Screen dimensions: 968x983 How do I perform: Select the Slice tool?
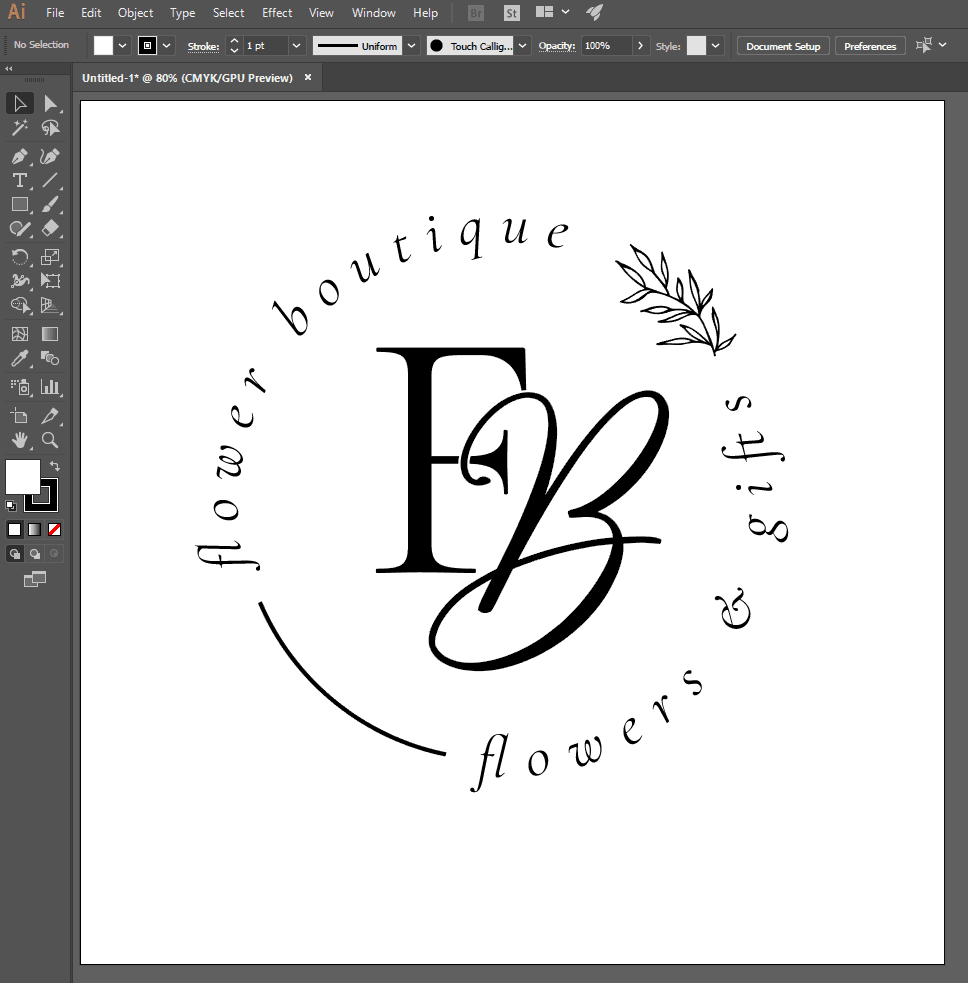pos(50,416)
